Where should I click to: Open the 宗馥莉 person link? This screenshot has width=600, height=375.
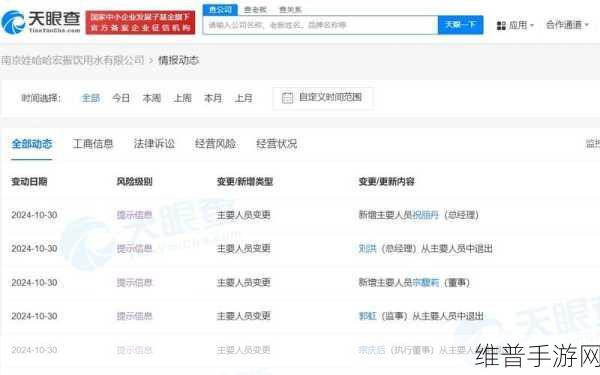click(x=426, y=283)
